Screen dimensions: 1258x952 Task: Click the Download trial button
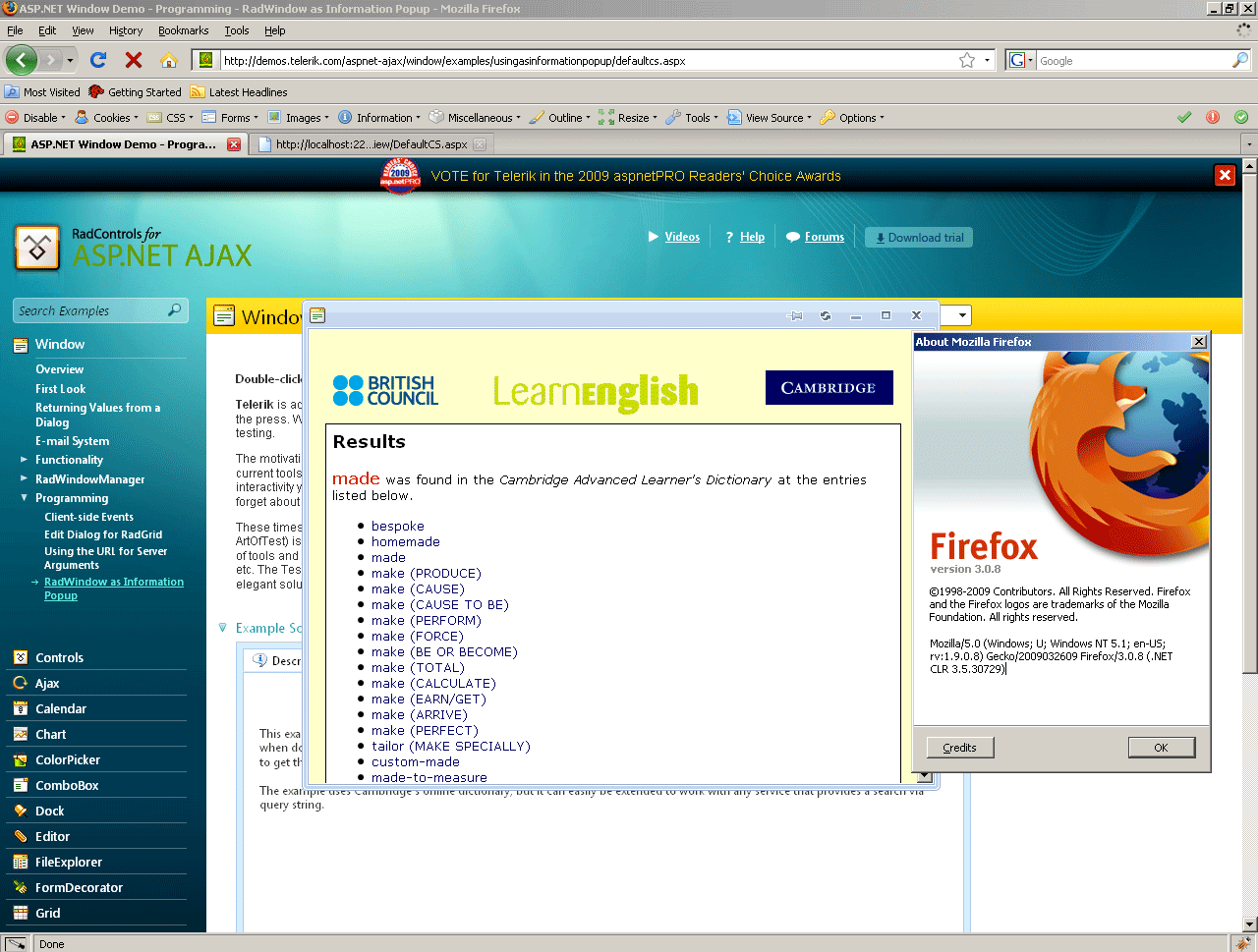[x=919, y=238]
